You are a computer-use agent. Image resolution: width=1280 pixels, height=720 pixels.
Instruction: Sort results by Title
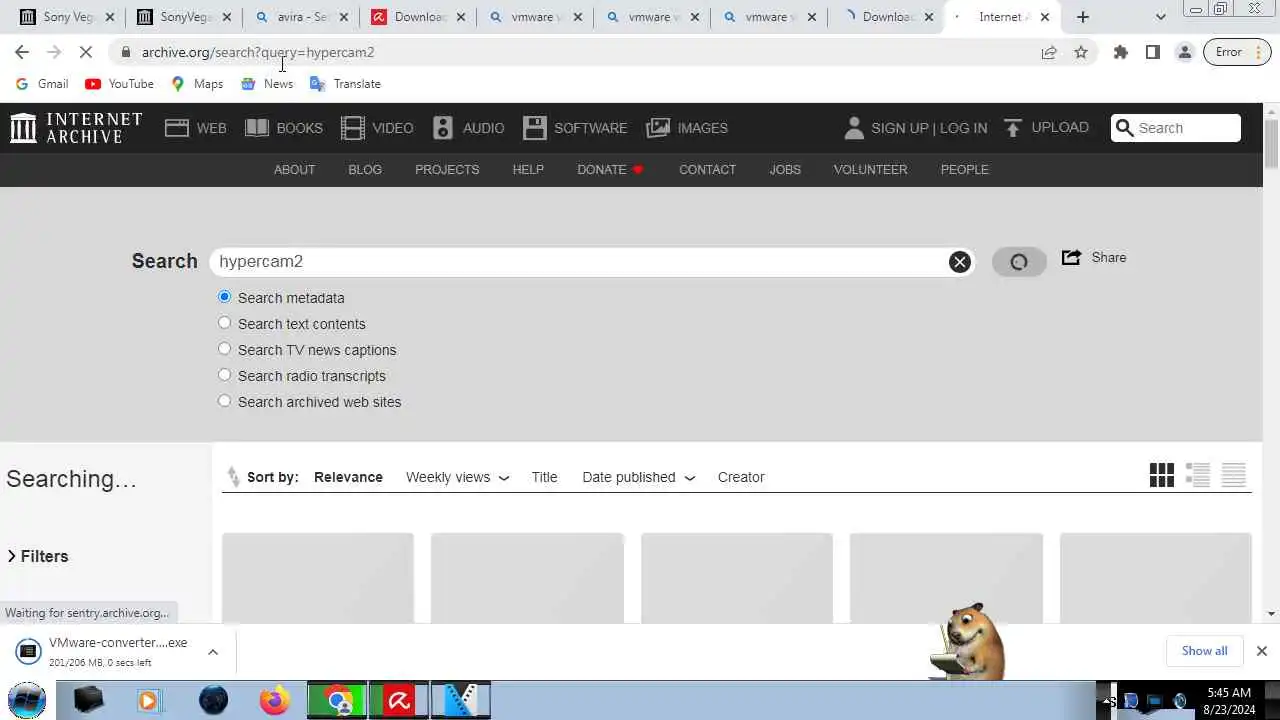(544, 477)
